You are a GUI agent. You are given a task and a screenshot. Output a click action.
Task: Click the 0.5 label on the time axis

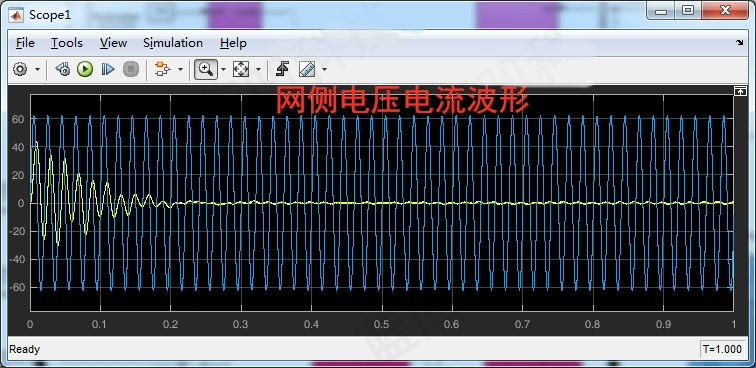tap(381, 325)
